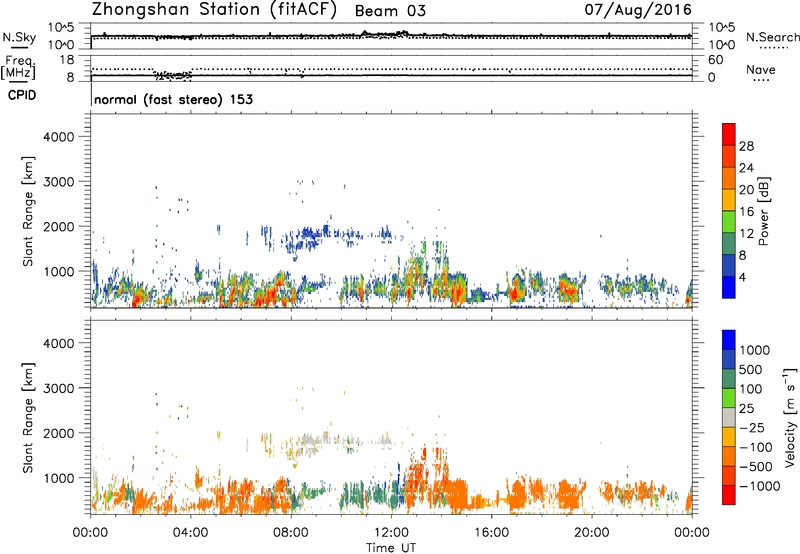This screenshot has width=800, height=554.
Task: Click the "Zhongshan Station (fitACF)" title
Action: [214, 10]
